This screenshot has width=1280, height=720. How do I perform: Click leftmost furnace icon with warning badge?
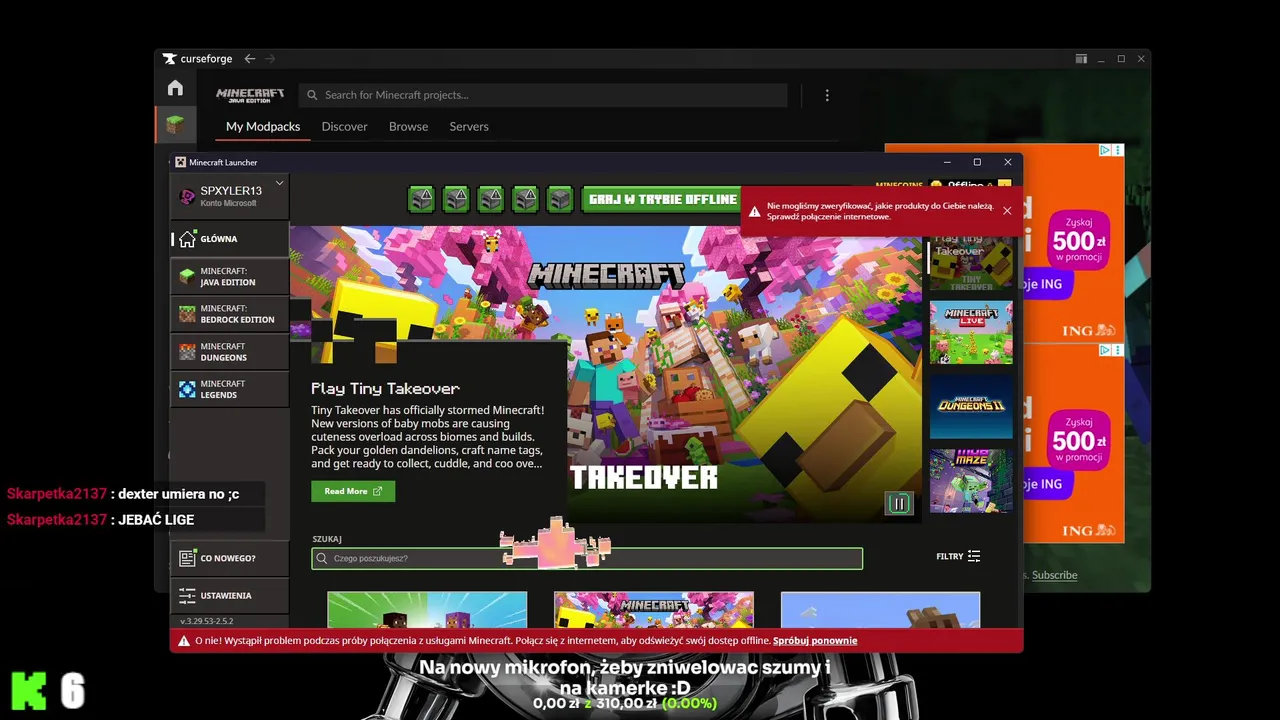(421, 199)
